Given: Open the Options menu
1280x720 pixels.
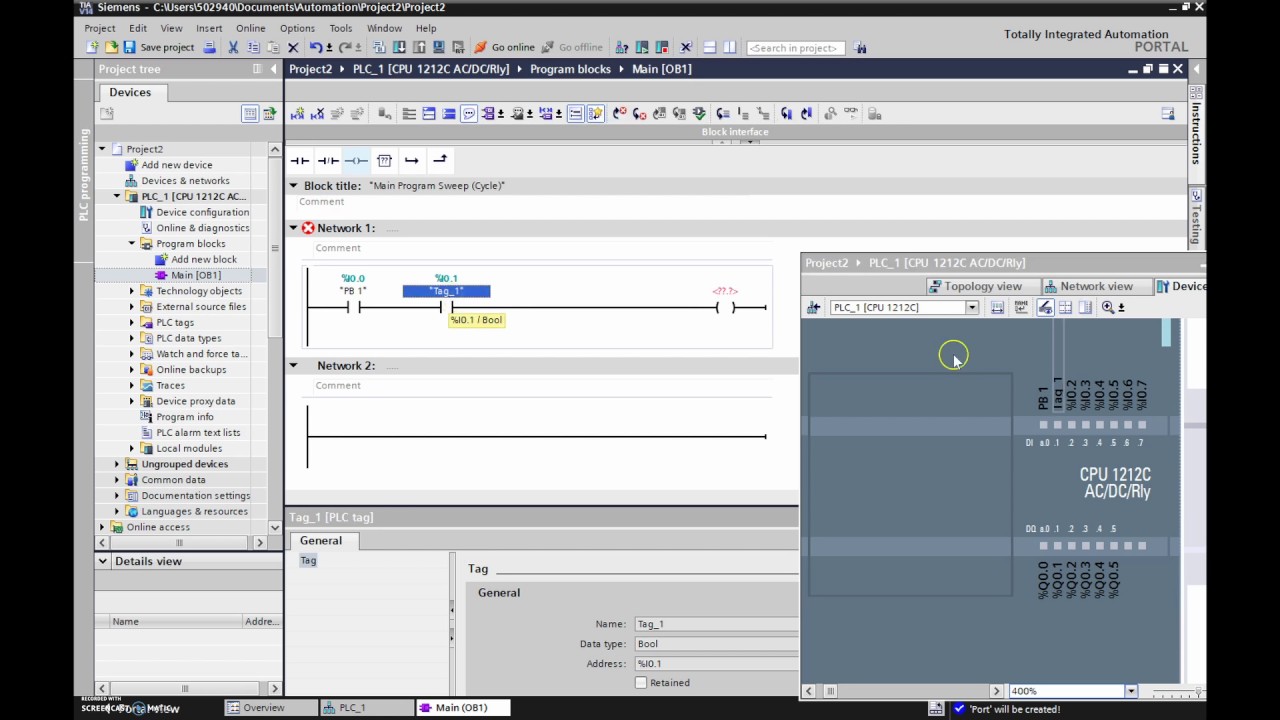Looking at the screenshot, I should click(x=297, y=28).
